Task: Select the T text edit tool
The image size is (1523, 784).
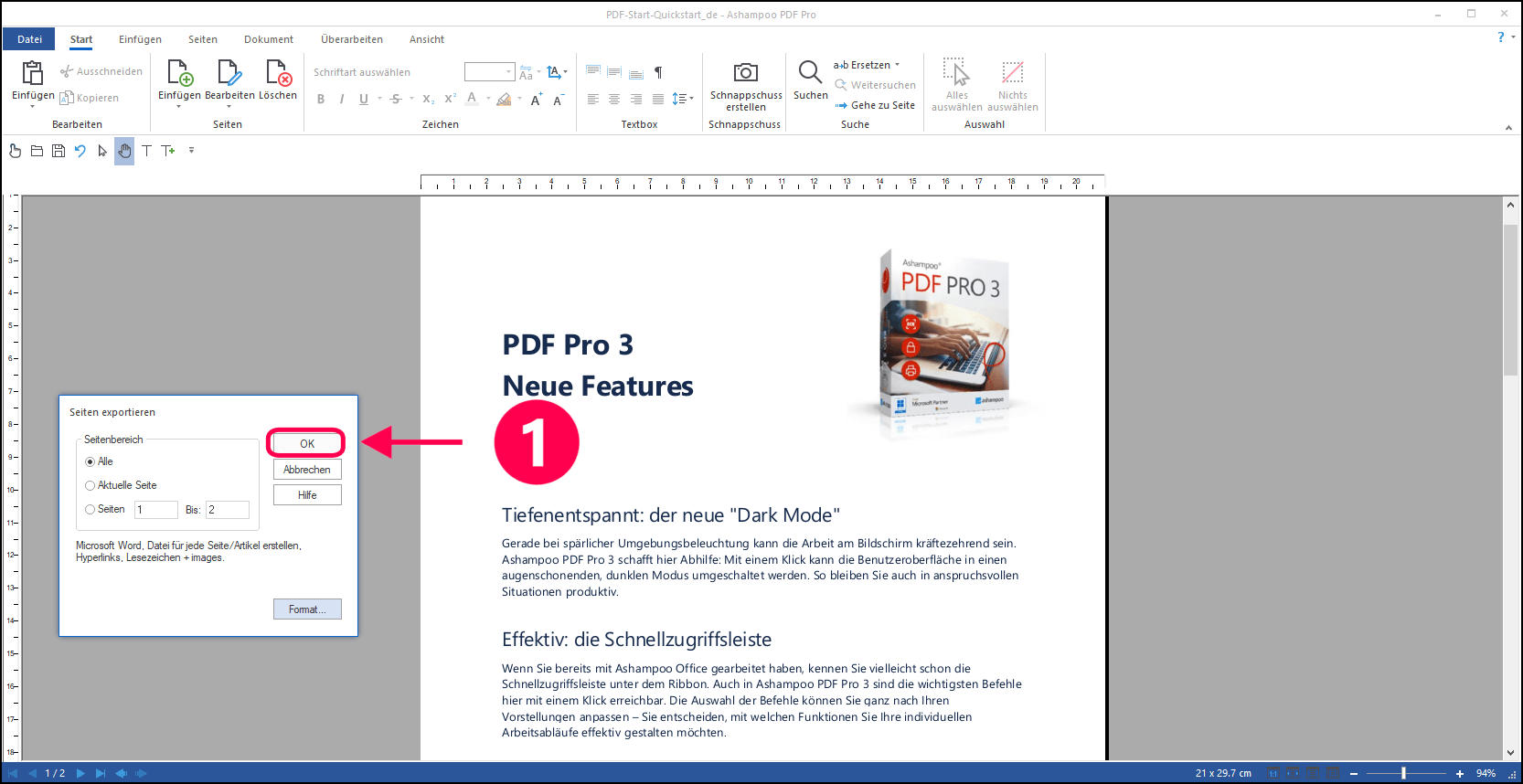Action: click(x=146, y=151)
